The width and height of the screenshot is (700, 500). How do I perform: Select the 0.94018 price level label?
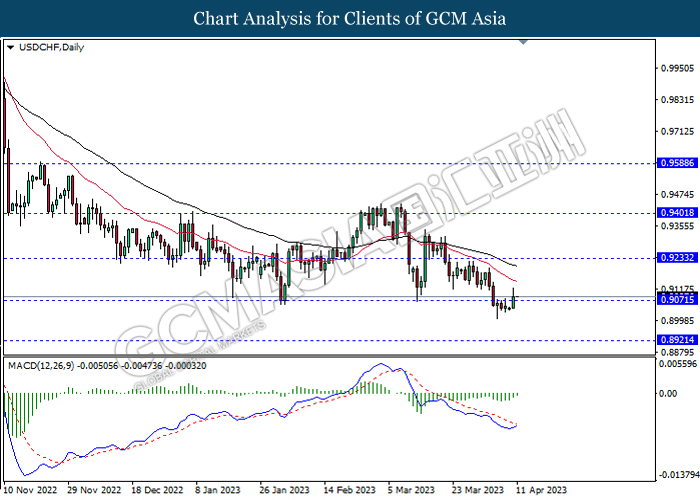677,213
